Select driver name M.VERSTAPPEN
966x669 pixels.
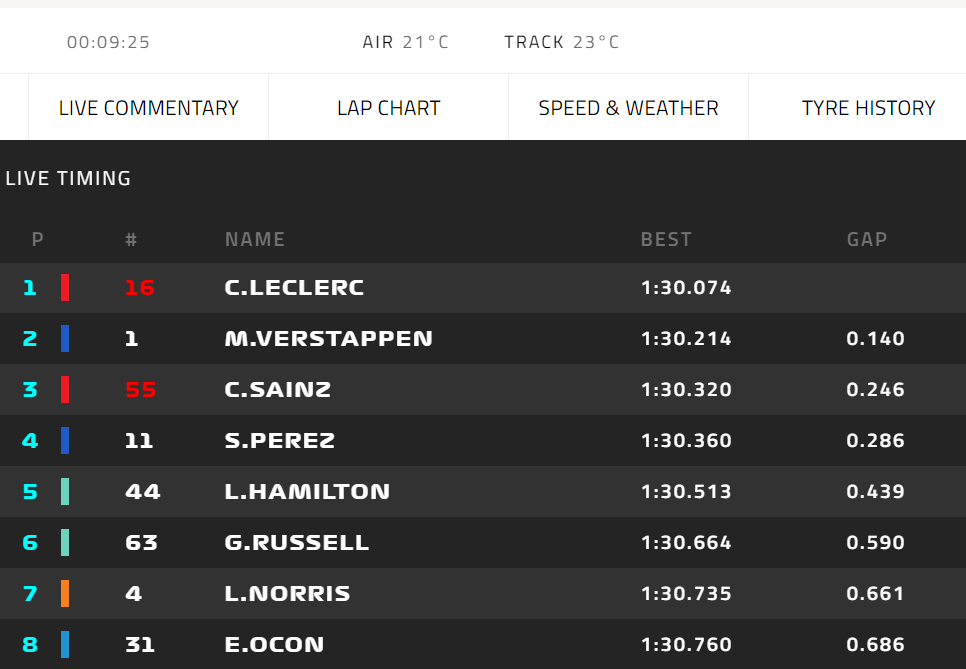tap(328, 339)
